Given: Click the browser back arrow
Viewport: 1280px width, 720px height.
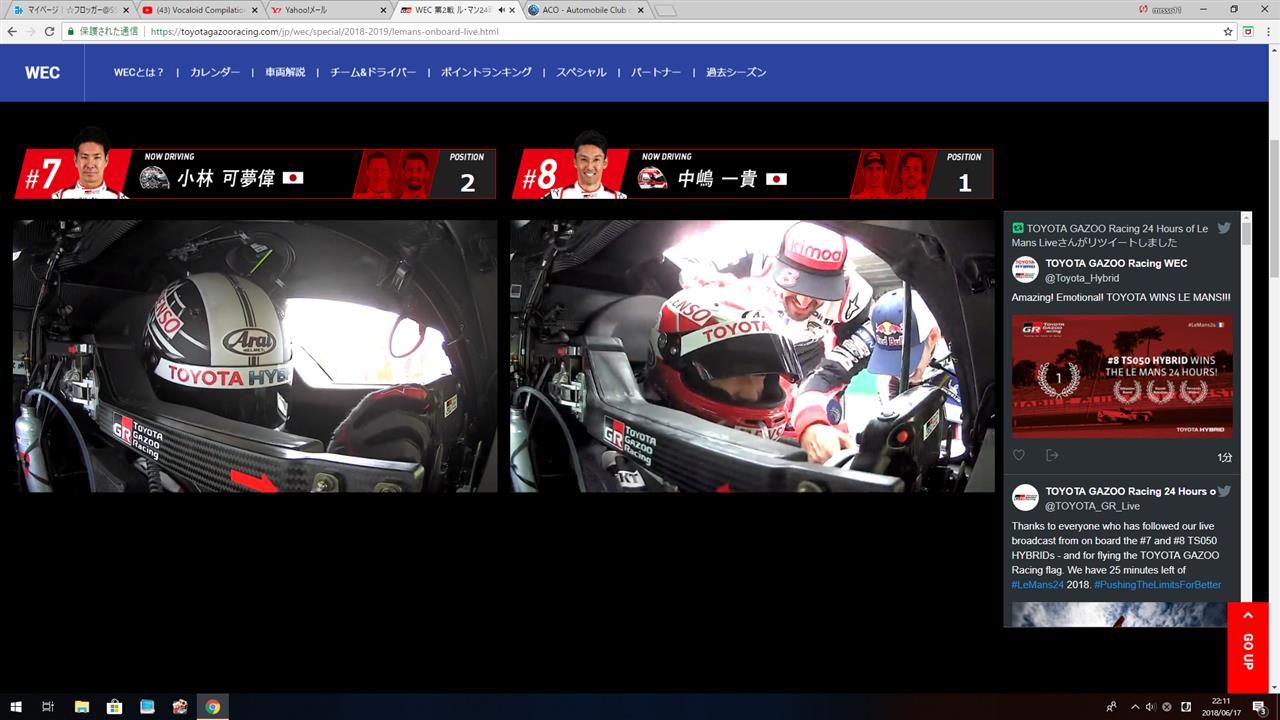Looking at the screenshot, I should (12, 31).
